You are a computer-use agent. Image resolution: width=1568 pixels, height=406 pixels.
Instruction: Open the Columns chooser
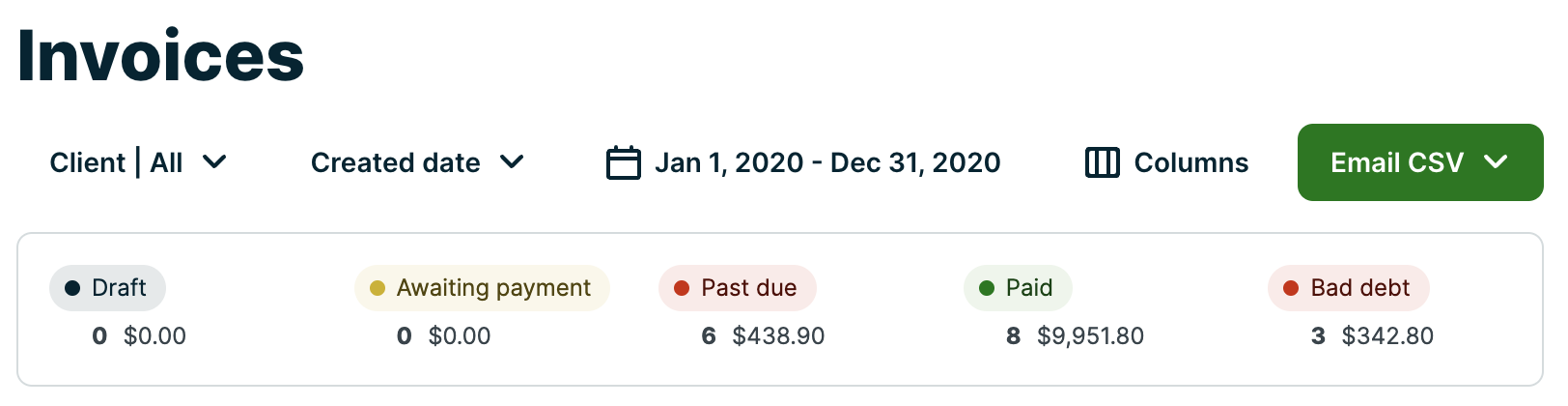[1190, 162]
